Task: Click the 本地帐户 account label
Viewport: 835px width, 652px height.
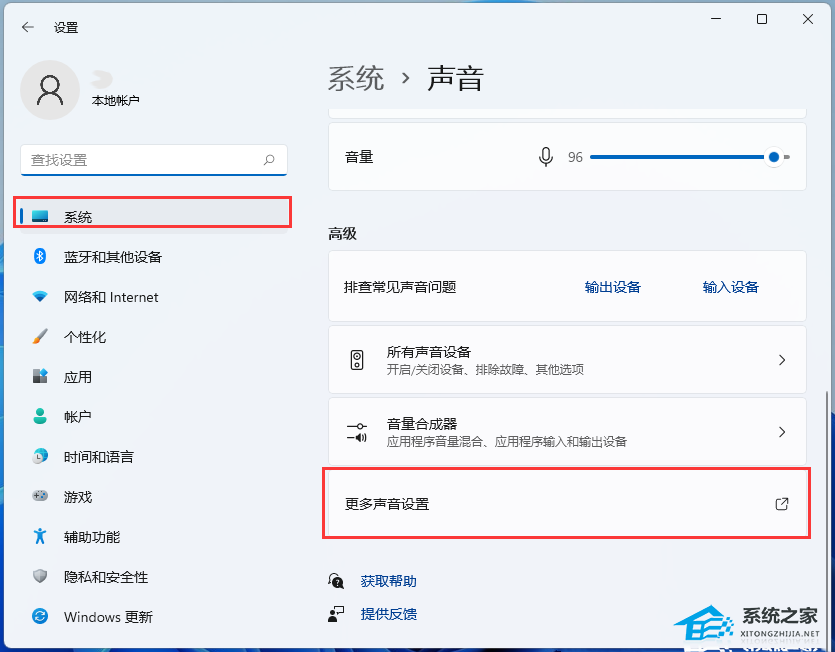Action: (x=116, y=100)
